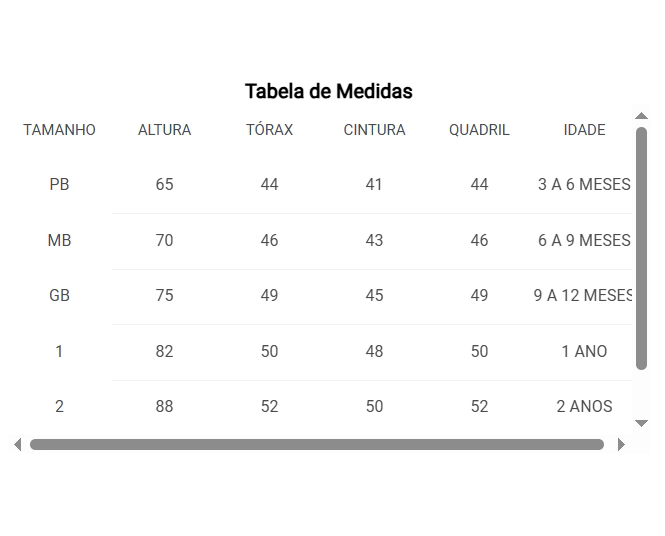Click the QUADRIL column header
The image size is (665, 536).
(479, 130)
